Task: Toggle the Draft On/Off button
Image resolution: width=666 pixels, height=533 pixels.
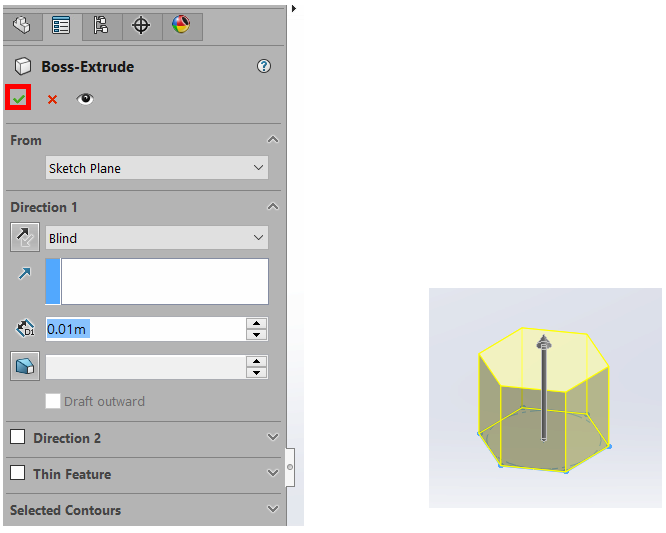Action: [x=25, y=366]
